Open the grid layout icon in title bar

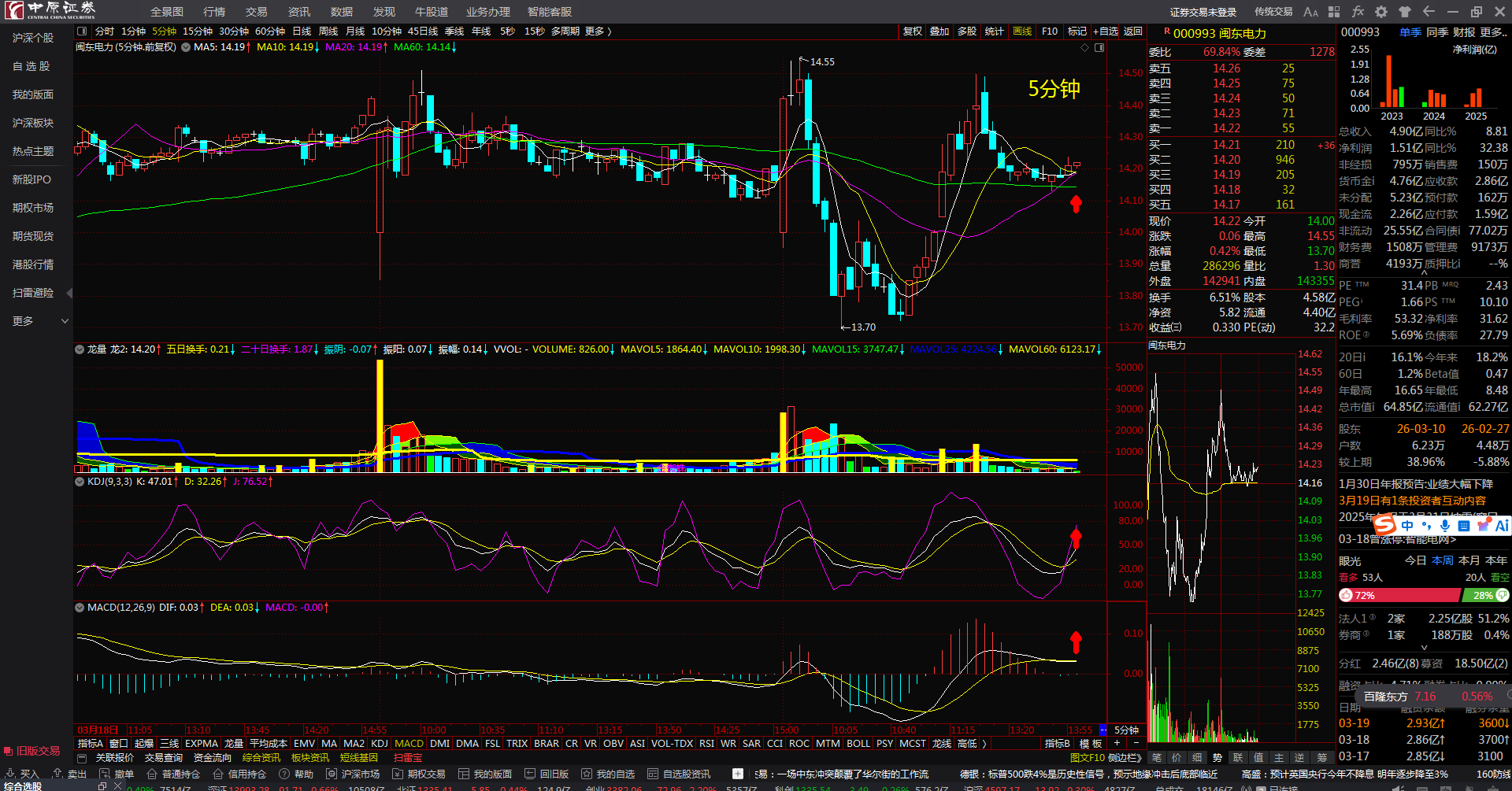pos(1334,12)
